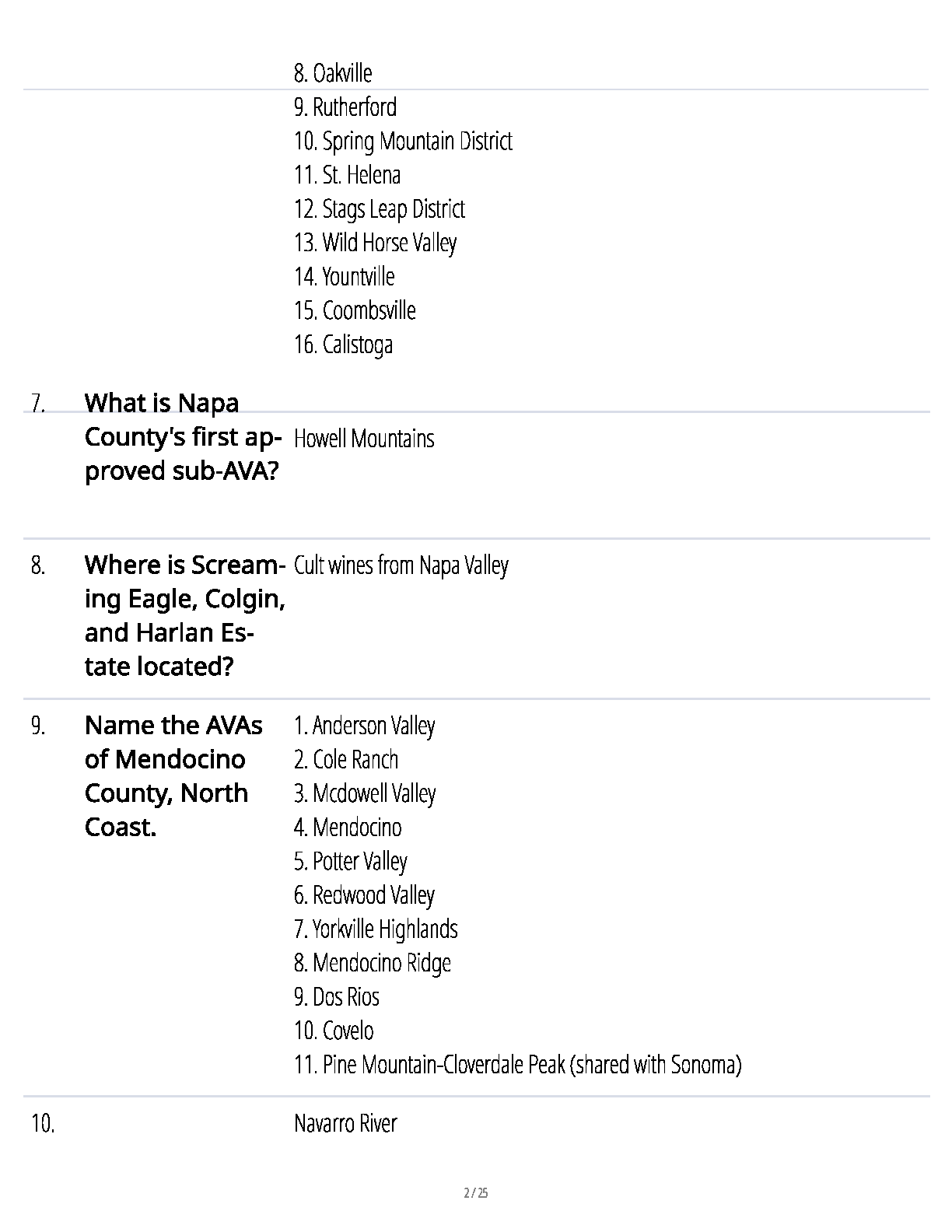The height and width of the screenshot is (1232, 952).
Task: Click the "15. Coombsville" list entry
Action: coord(355,310)
